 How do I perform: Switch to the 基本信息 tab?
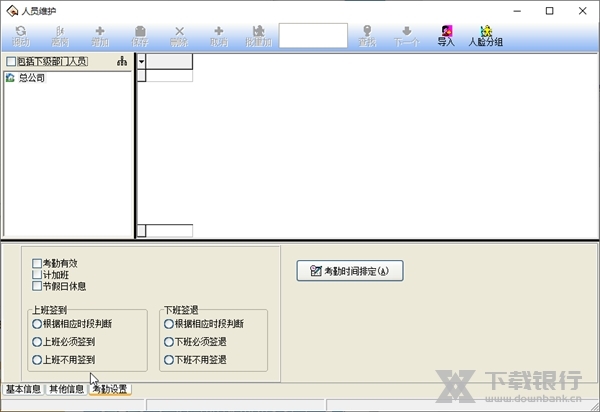click(x=23, y=389)
